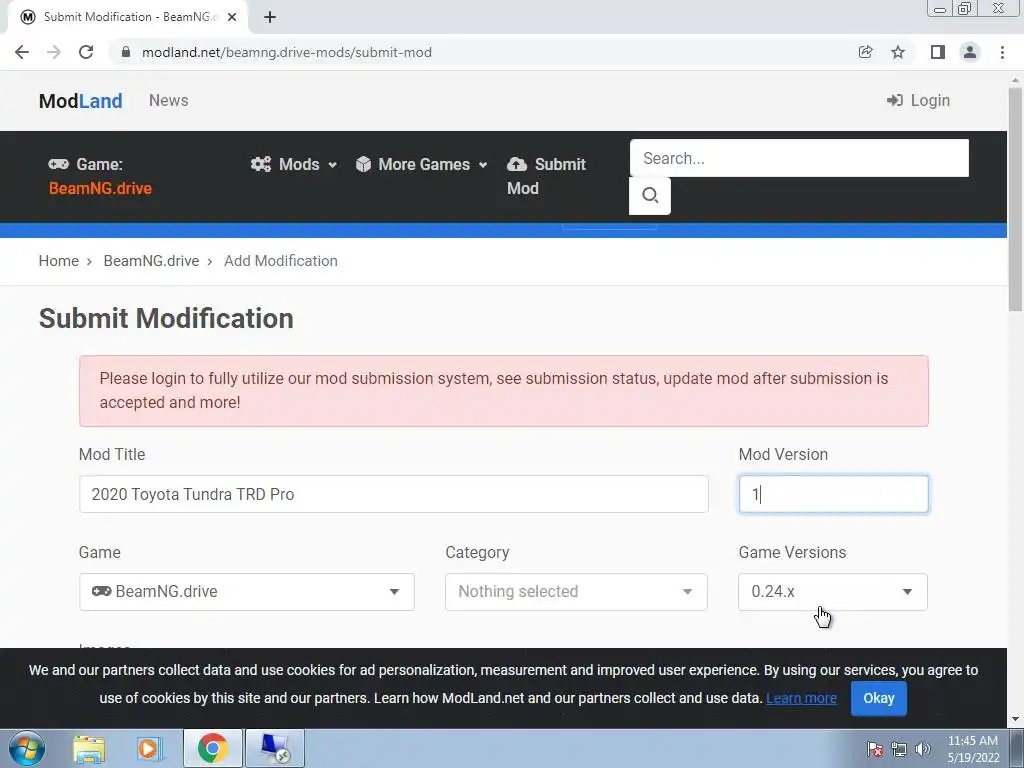Accept cookies with Okay button

point(878,698)
